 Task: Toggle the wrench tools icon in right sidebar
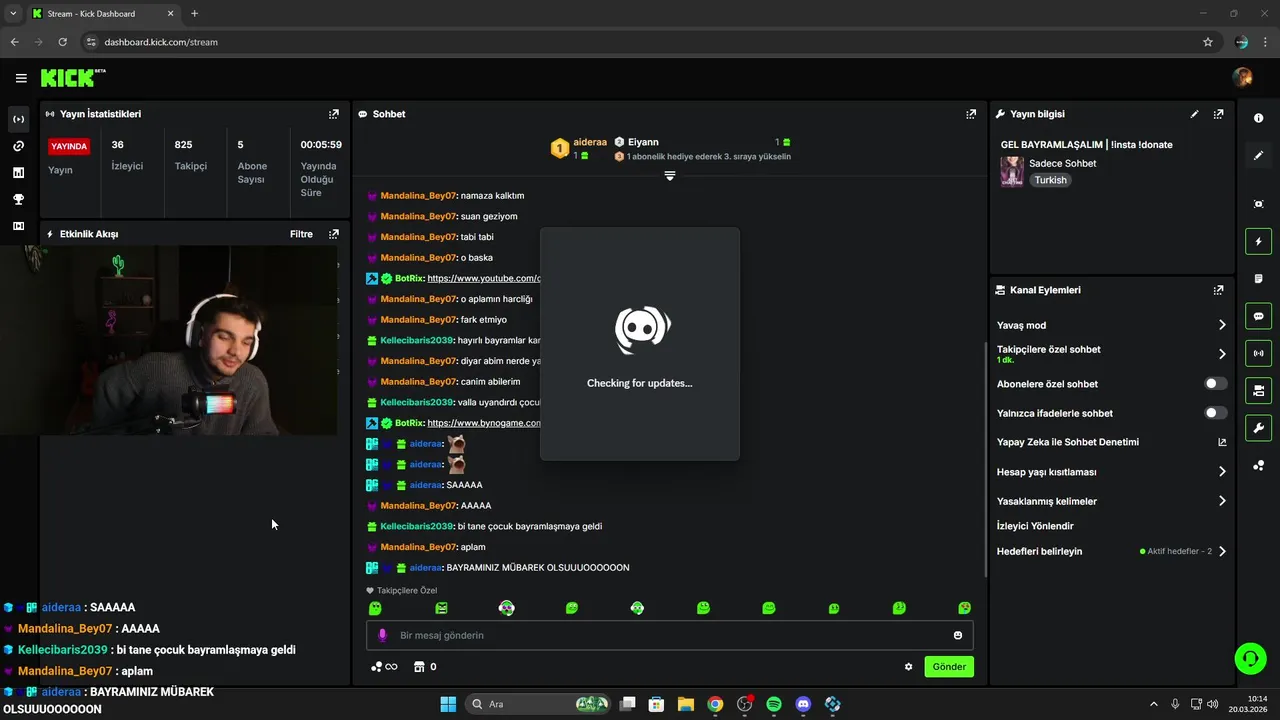pos(1258,428)
